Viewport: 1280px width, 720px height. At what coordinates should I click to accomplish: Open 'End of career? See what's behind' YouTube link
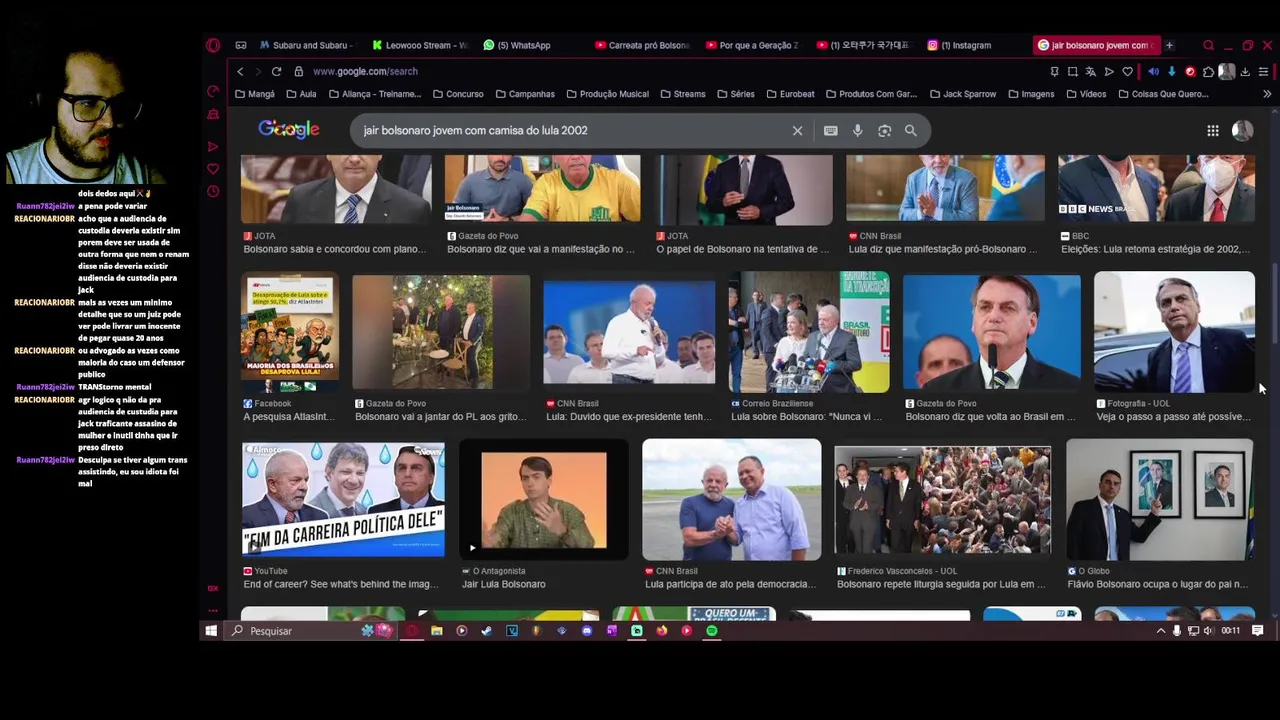341,584
